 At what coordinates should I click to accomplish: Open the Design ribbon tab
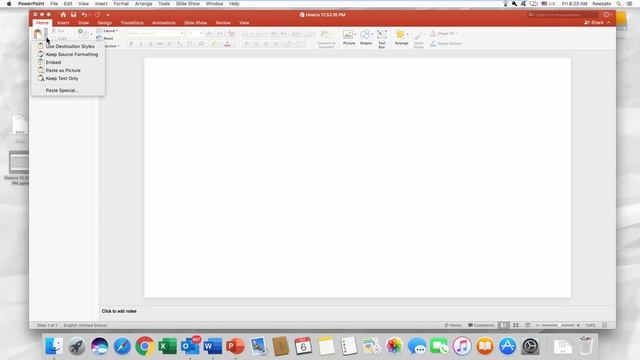click(104, 23)
